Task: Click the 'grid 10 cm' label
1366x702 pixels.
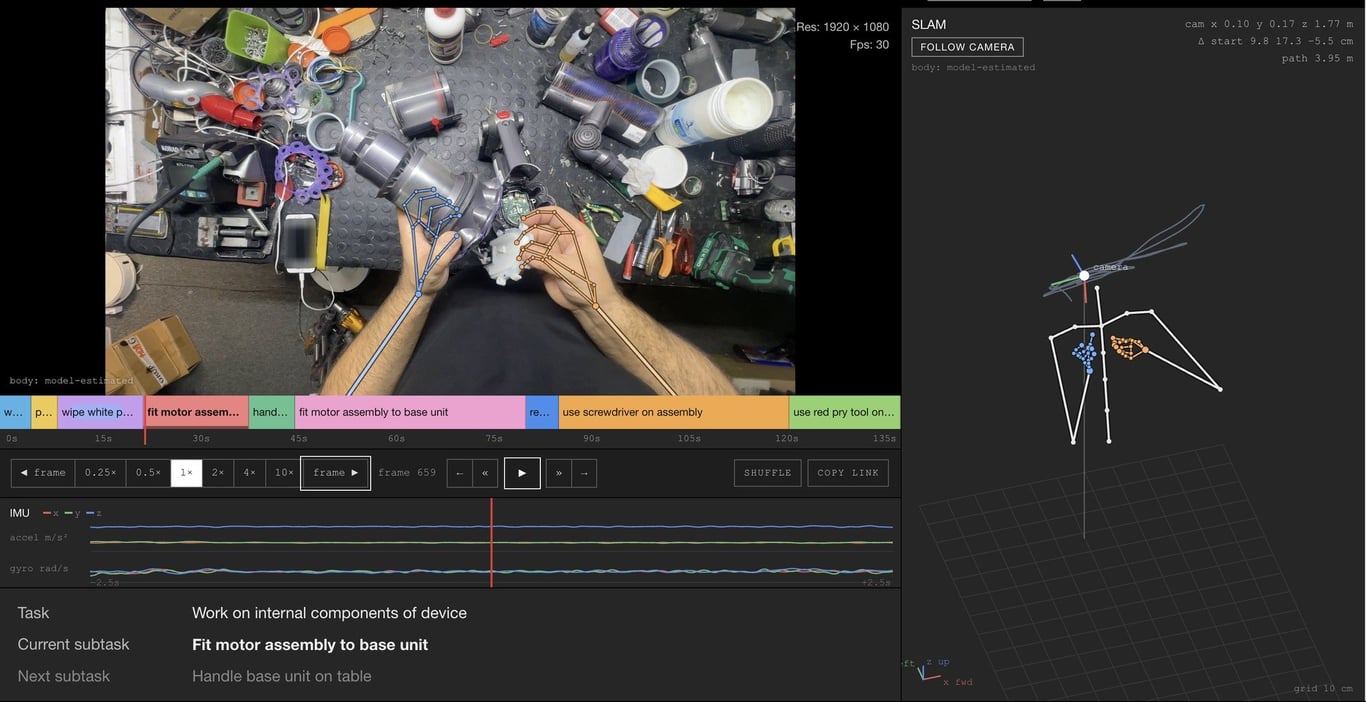Action: point(1323,689)
